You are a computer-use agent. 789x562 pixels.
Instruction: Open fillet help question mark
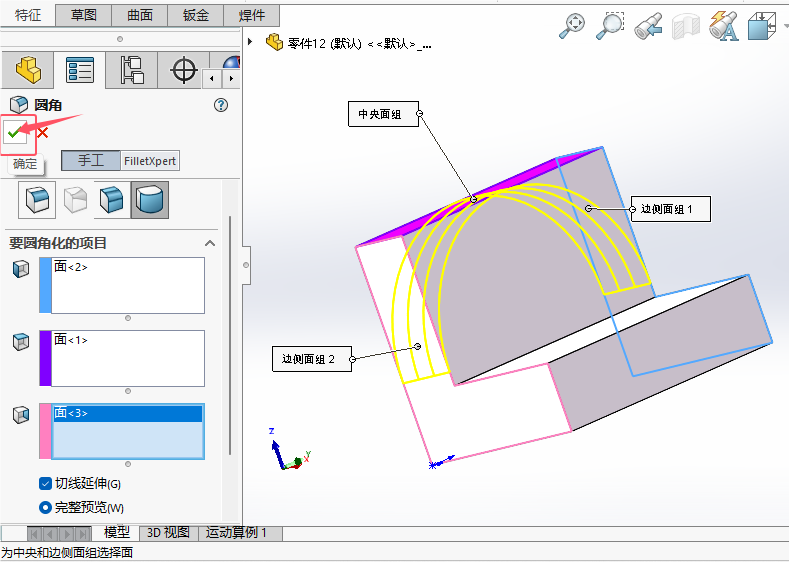pos(221,105)
